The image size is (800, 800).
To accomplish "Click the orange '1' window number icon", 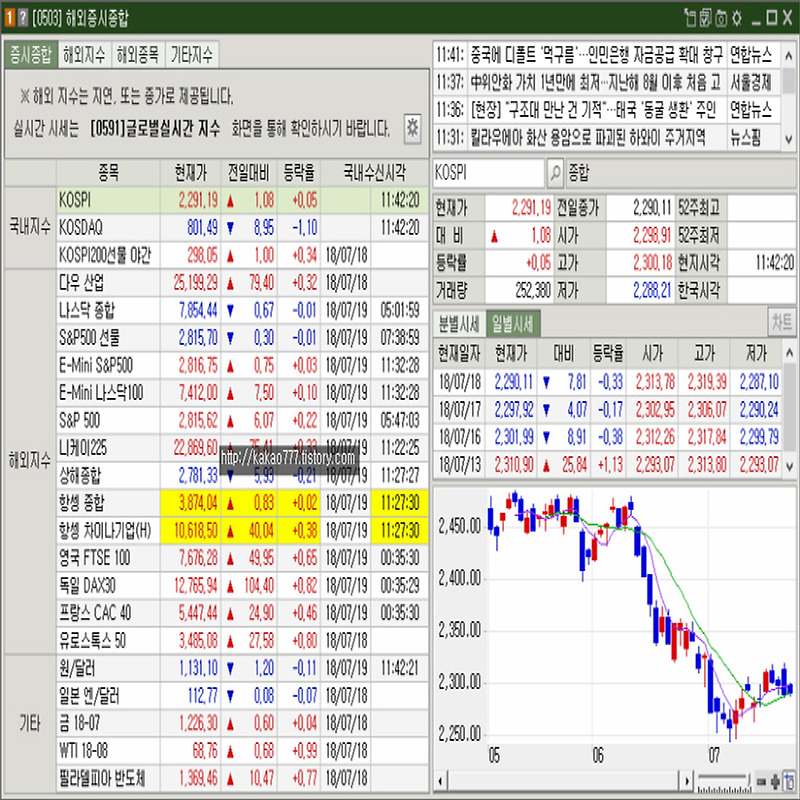I will tap(8, 17).
